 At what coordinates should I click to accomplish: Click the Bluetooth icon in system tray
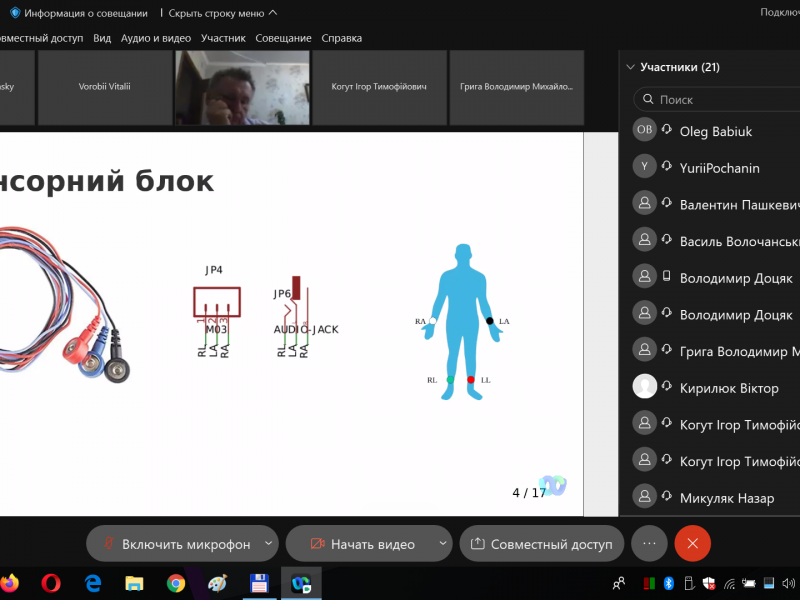[x=670, y=583]
